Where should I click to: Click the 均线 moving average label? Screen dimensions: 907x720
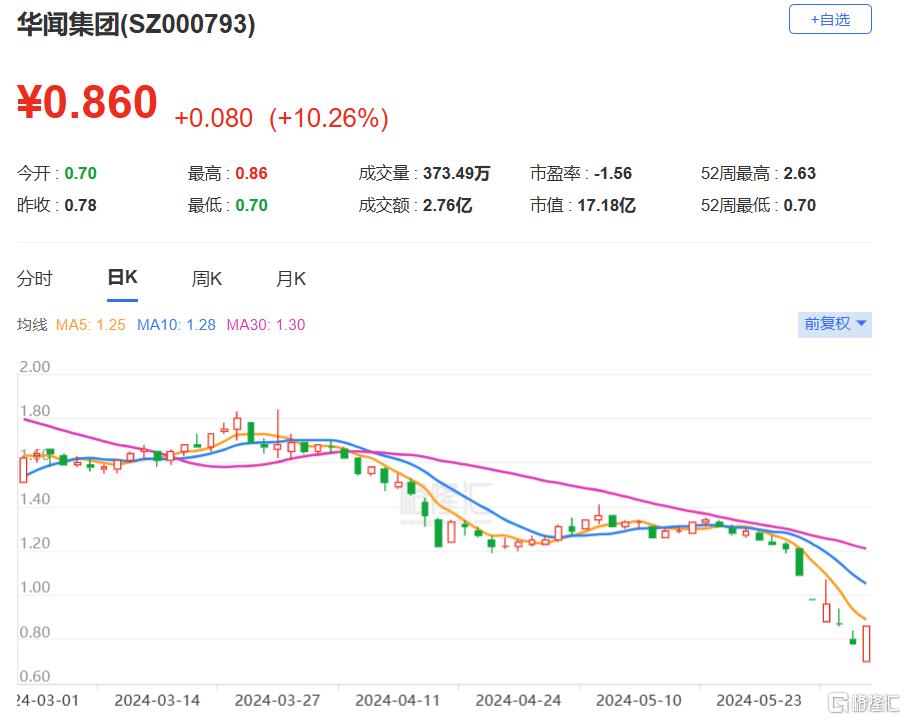click(32, 325)
